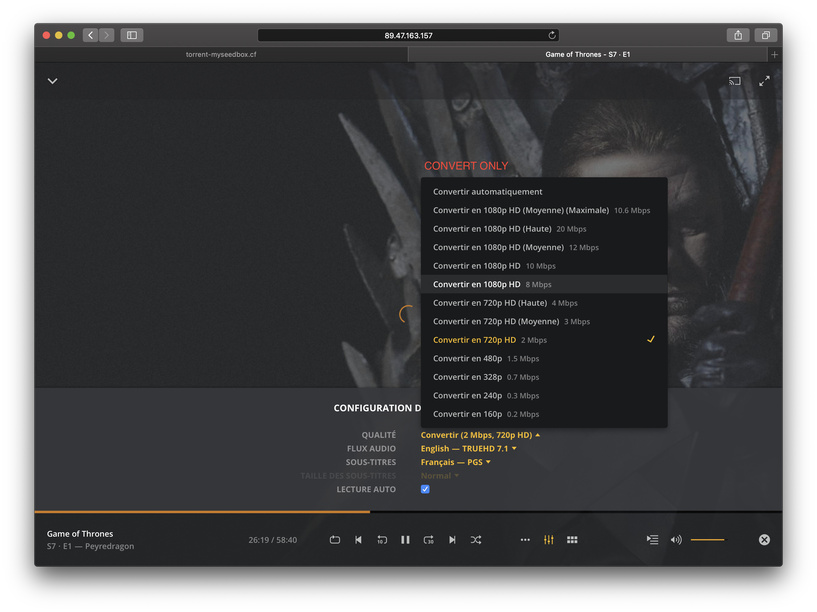Select Convertir en 720p HD (Haute) 4 Mbps

544,303
